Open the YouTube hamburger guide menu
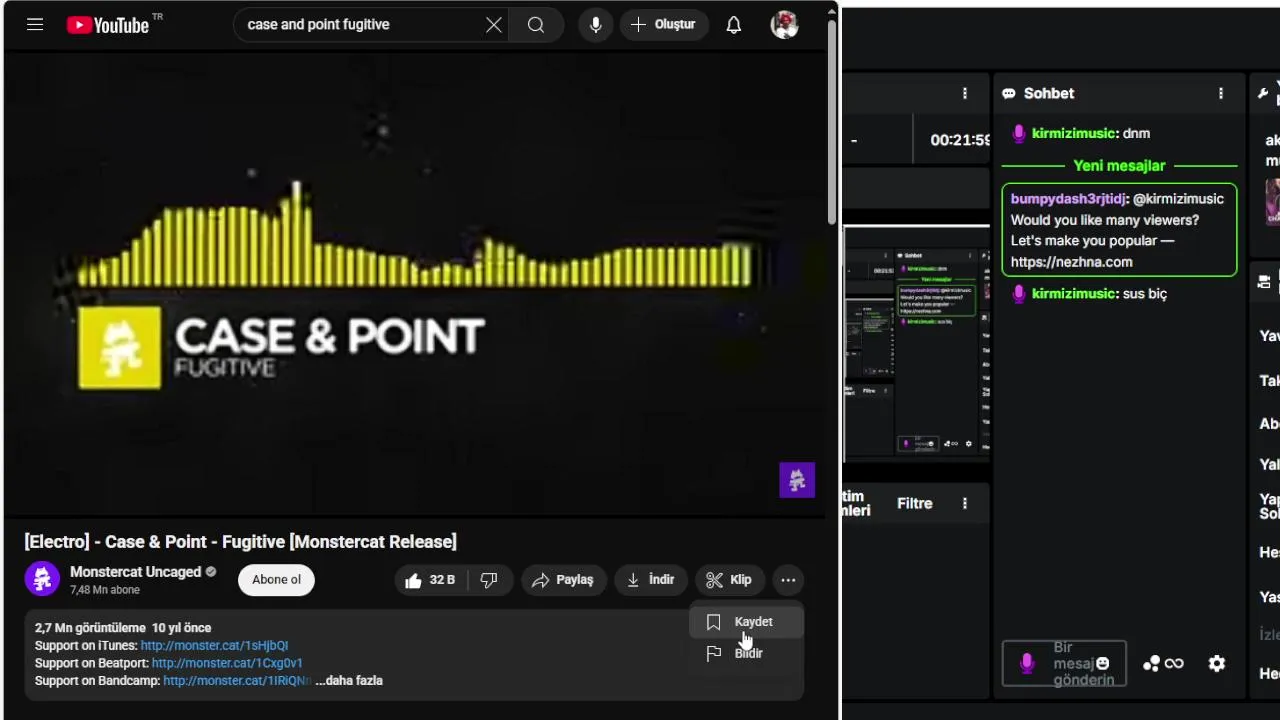Viewport: 1280px width, 720px height. pyautogui.click(x=35, y=25)
